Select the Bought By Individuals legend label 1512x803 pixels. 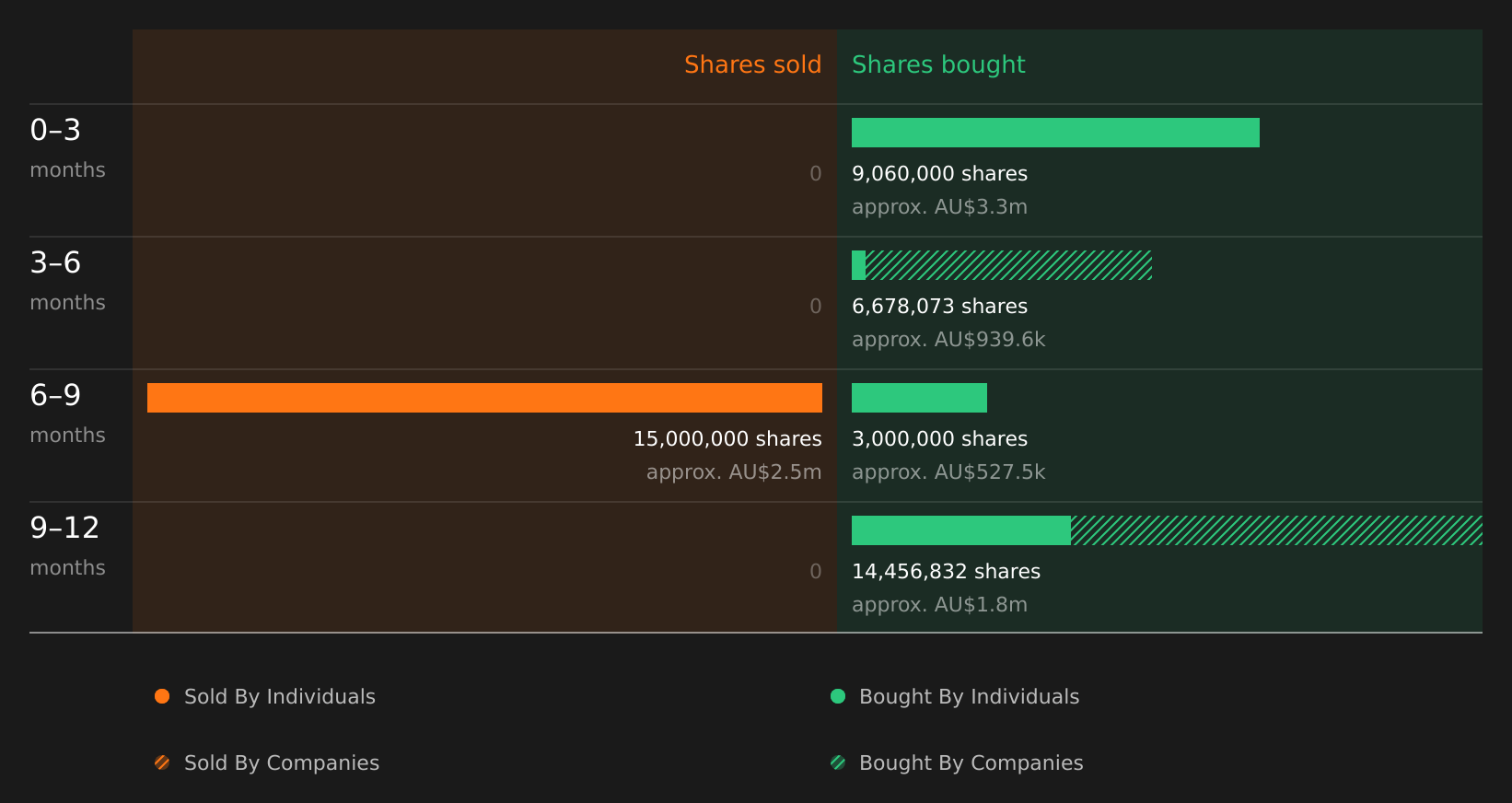[969, 697]
